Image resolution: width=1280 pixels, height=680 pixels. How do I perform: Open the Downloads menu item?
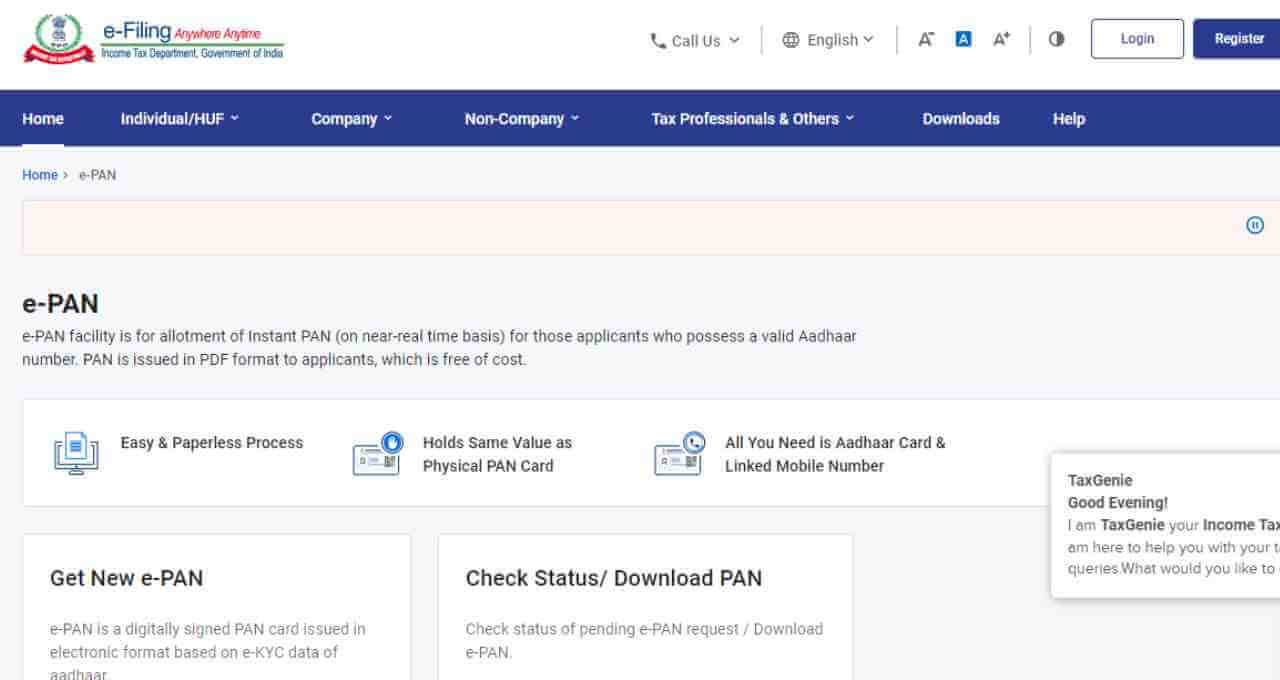point(961,118)
